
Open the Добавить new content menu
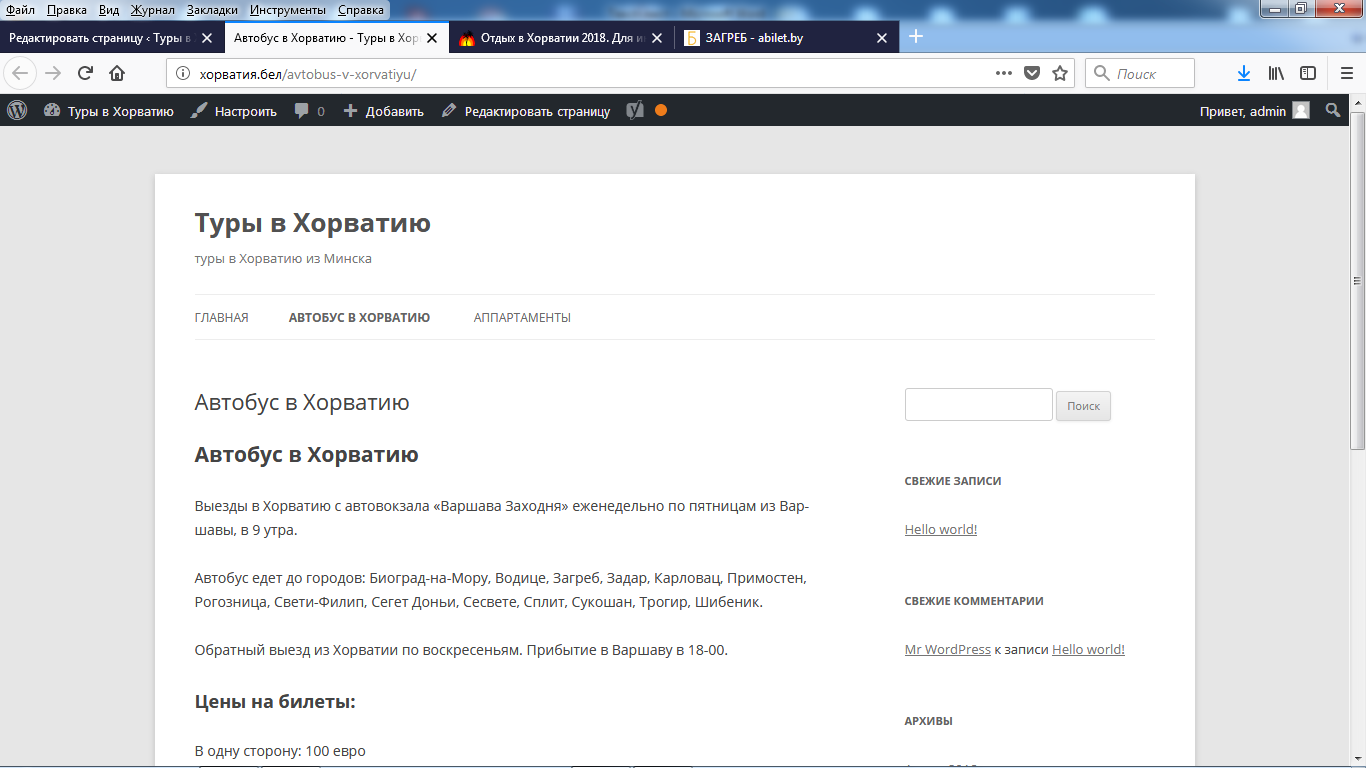pyautogui.click(x=384, y=111)
